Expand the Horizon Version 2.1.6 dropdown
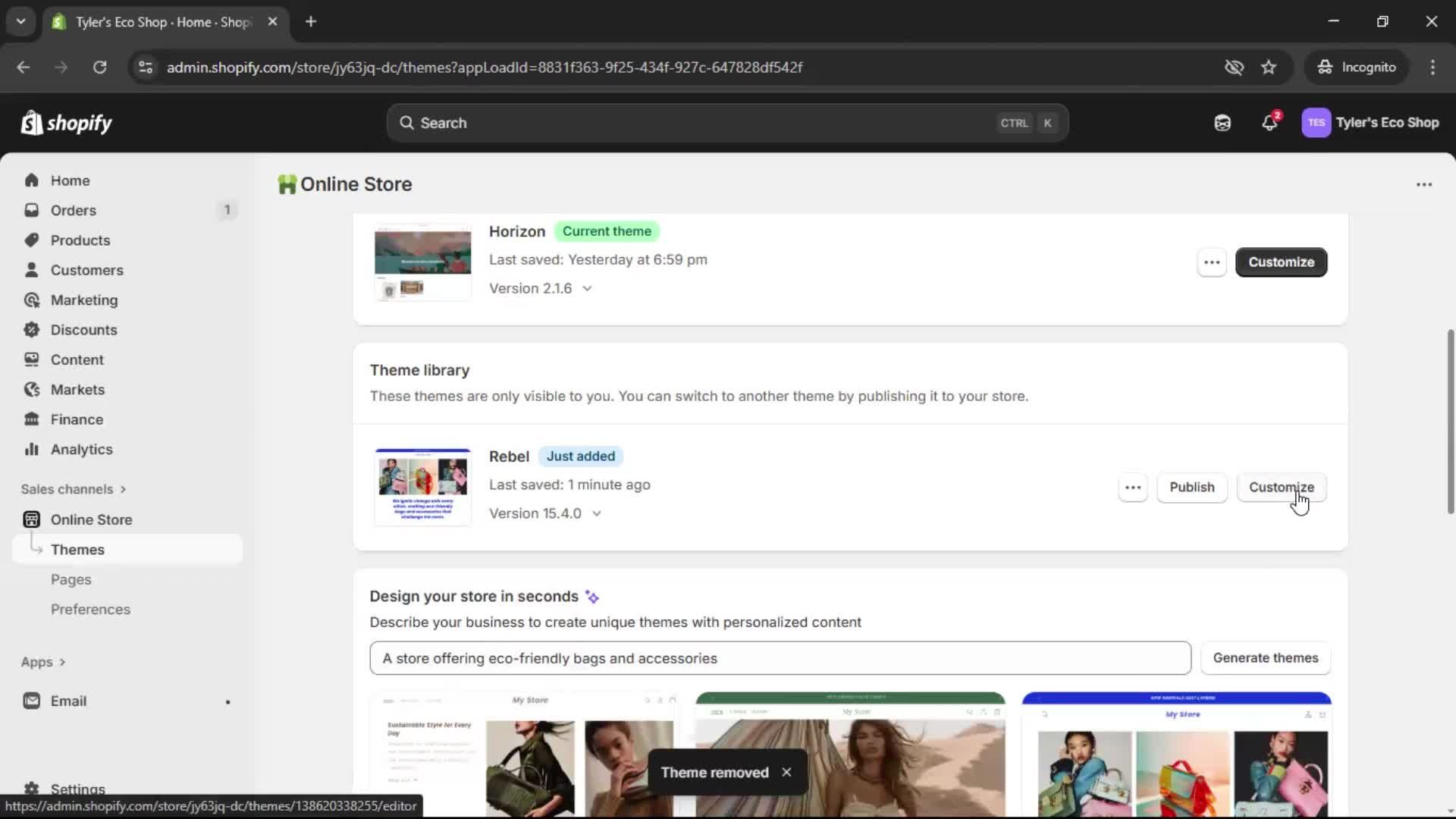Screen dimensions: 1456x819 click(x=587, y=289)
